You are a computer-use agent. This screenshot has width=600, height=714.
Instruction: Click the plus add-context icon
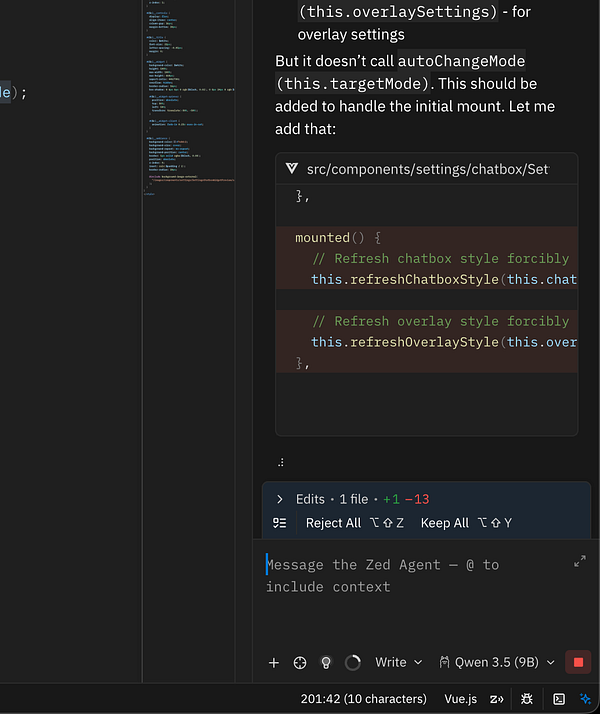pyautogui.click(x=274, y=663)
